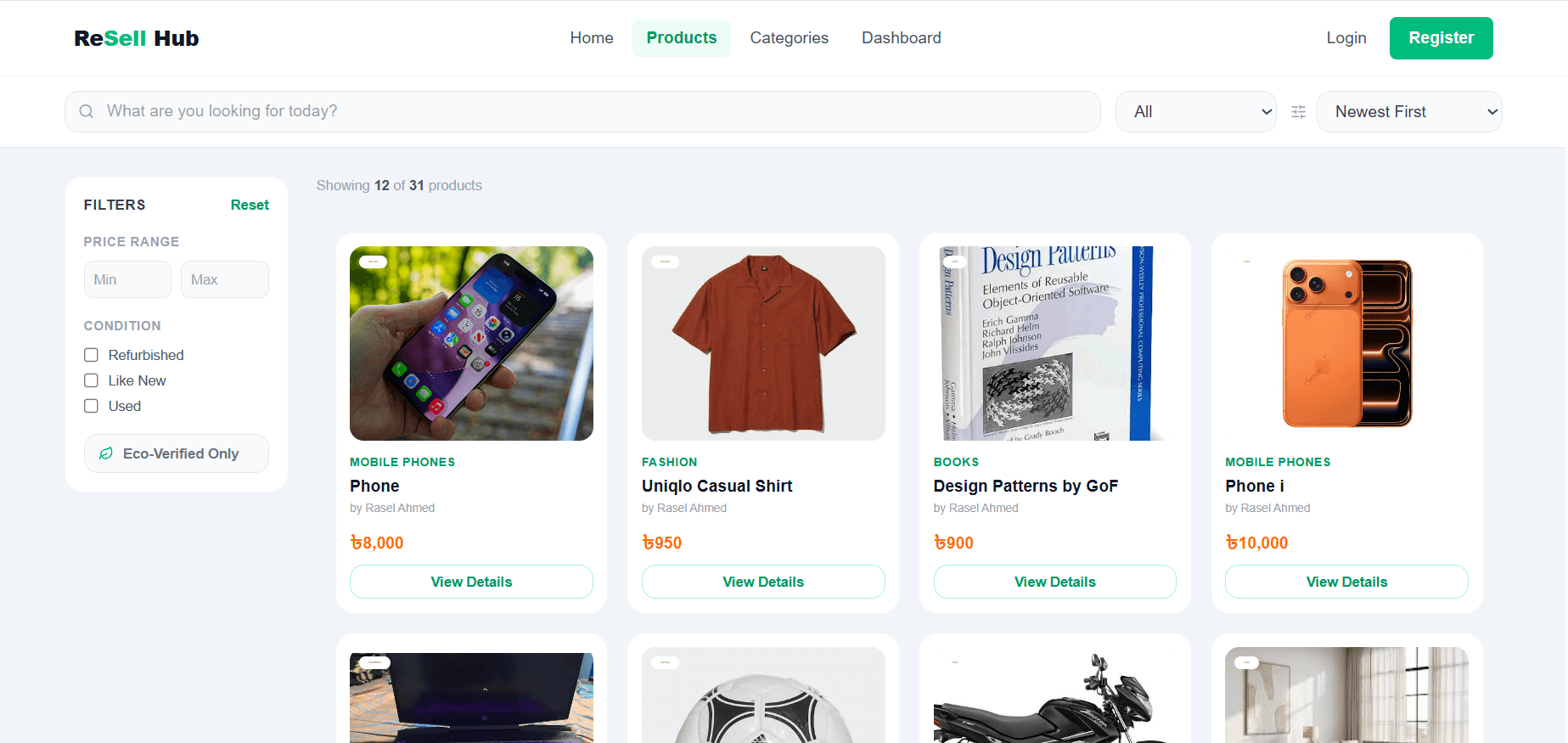Click the badge on room interior image

click(x=1247, y=662)
